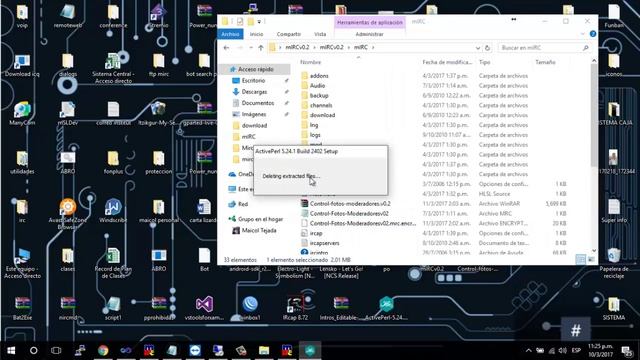640x360 pixels.
Task: Select the backup folder
Action: [x=319, y=96]
